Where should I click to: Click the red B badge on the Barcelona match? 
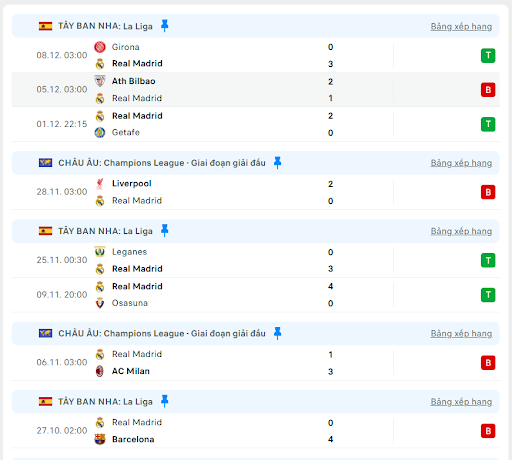coord(488,431)
